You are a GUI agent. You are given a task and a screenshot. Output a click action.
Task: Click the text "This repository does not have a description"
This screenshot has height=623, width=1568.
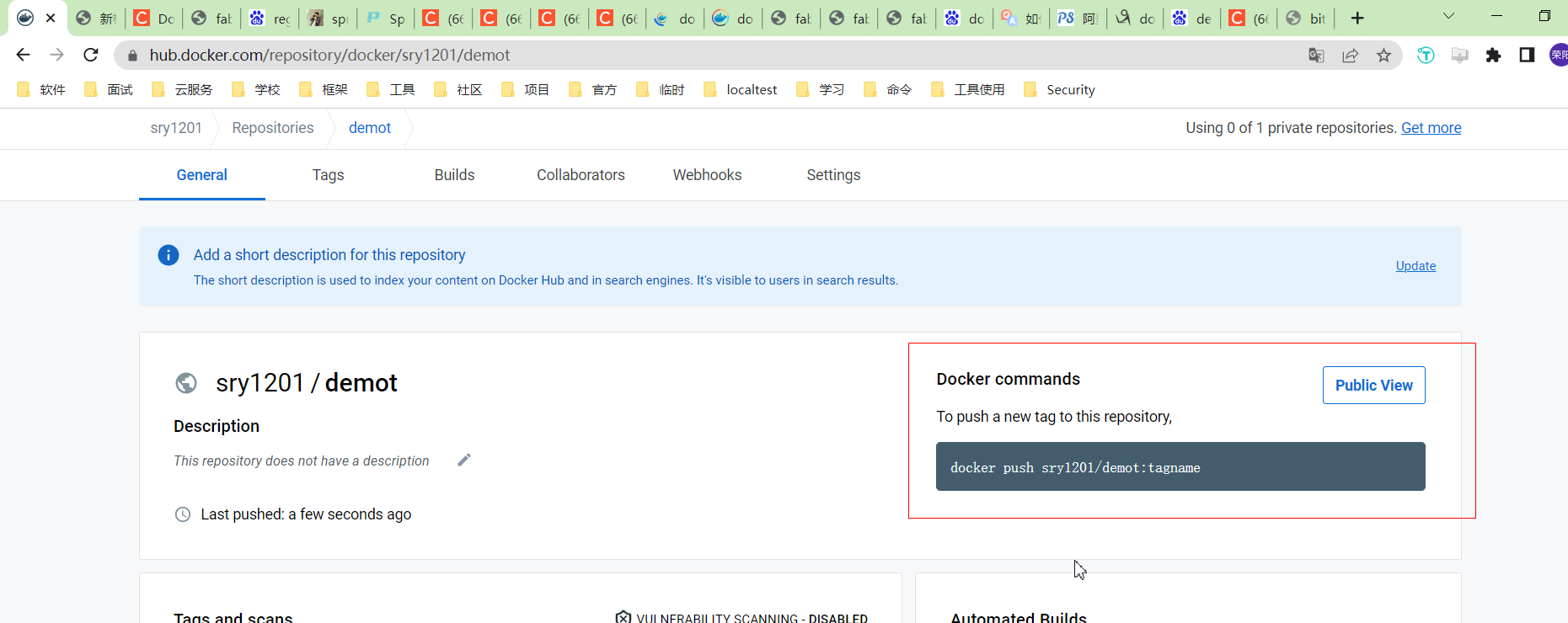tap(302, 461)
